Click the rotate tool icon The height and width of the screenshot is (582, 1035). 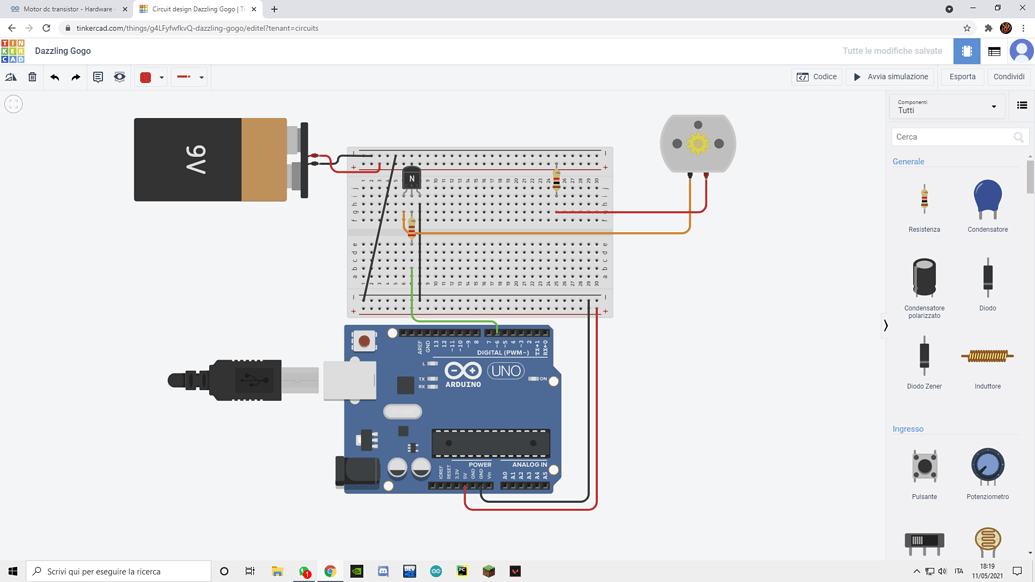[x=10, y=76]
